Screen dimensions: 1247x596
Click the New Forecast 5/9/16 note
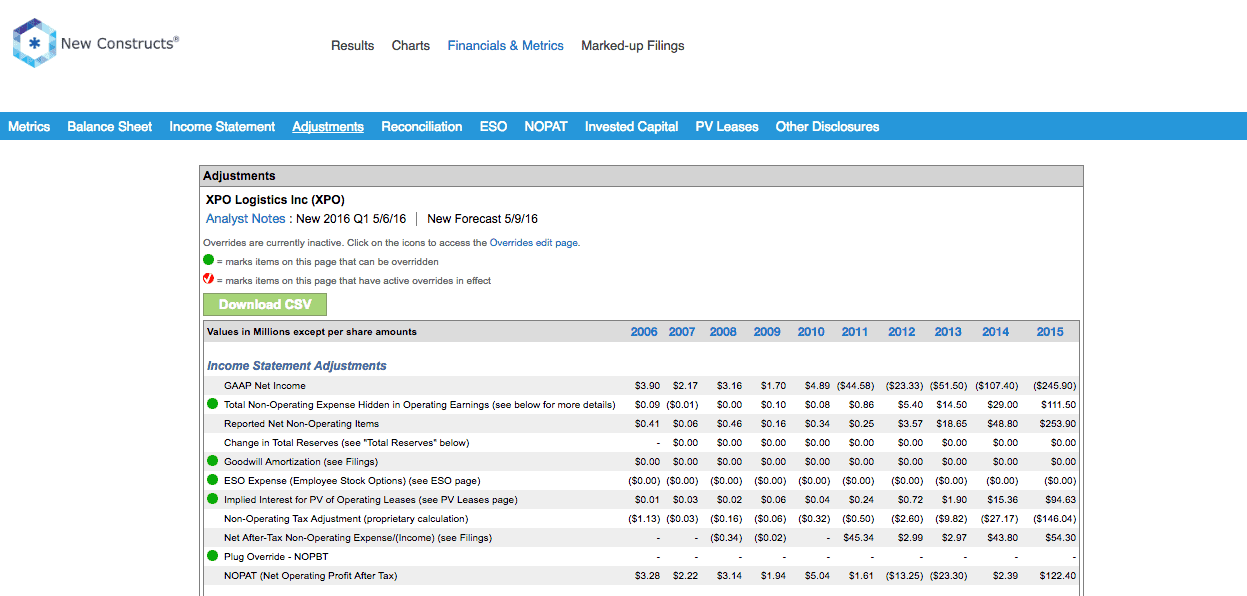[483, 219]
